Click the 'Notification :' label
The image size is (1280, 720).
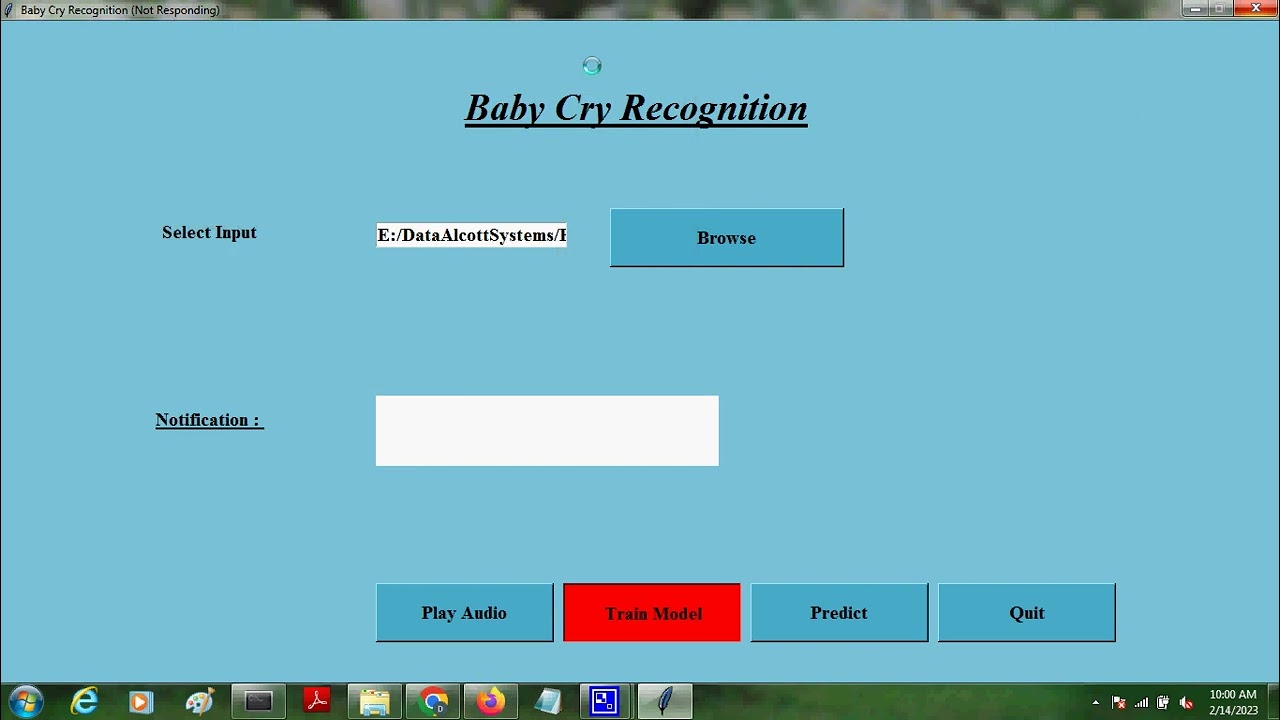click(x=209, y=420)
